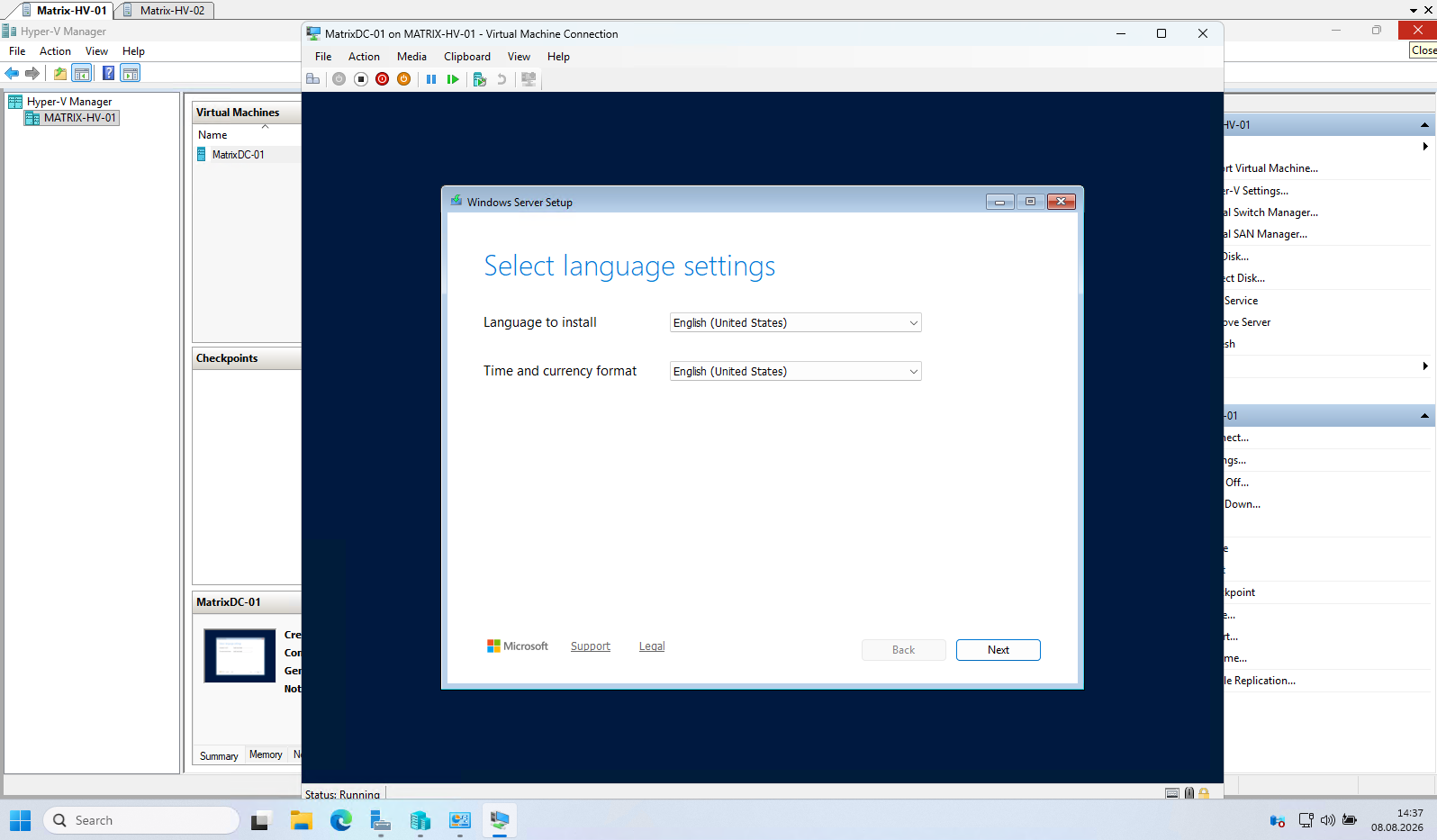Collapse the MatrixDC-01 actions section
The width and height of the screenshot is (1437, 840).
pos(1424,416)
